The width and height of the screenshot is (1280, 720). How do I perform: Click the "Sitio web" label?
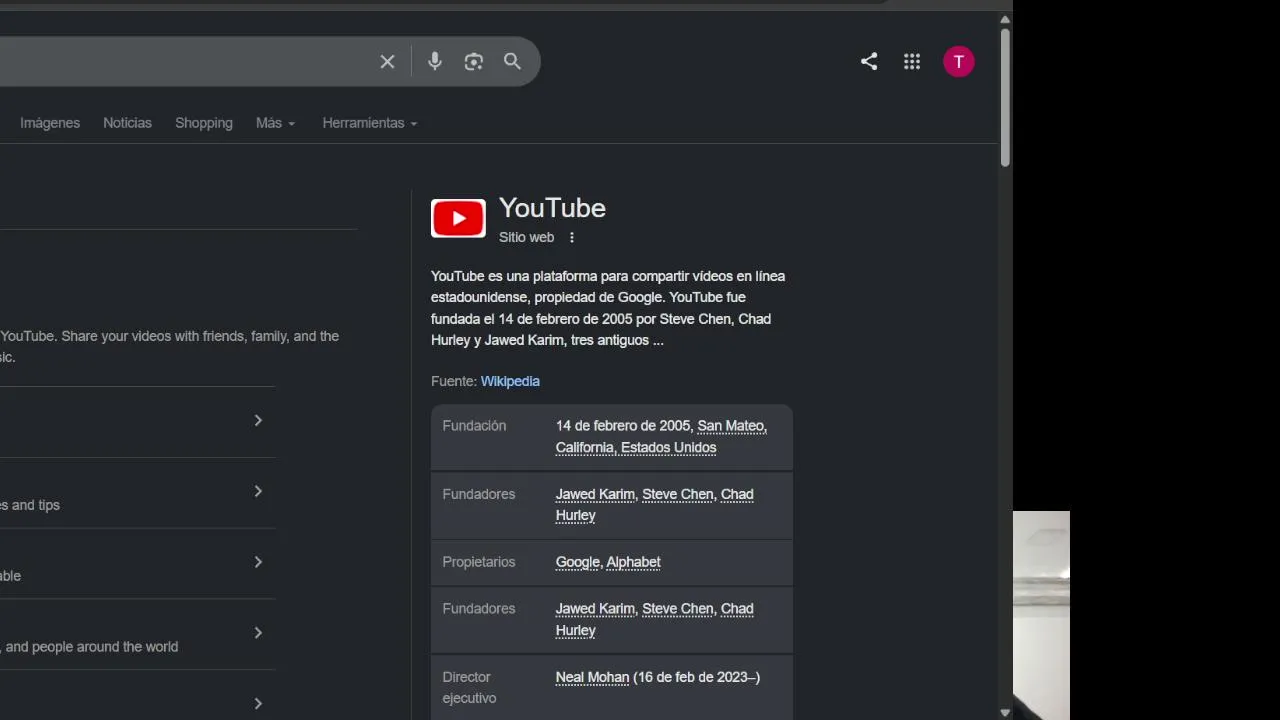(526, 238)
